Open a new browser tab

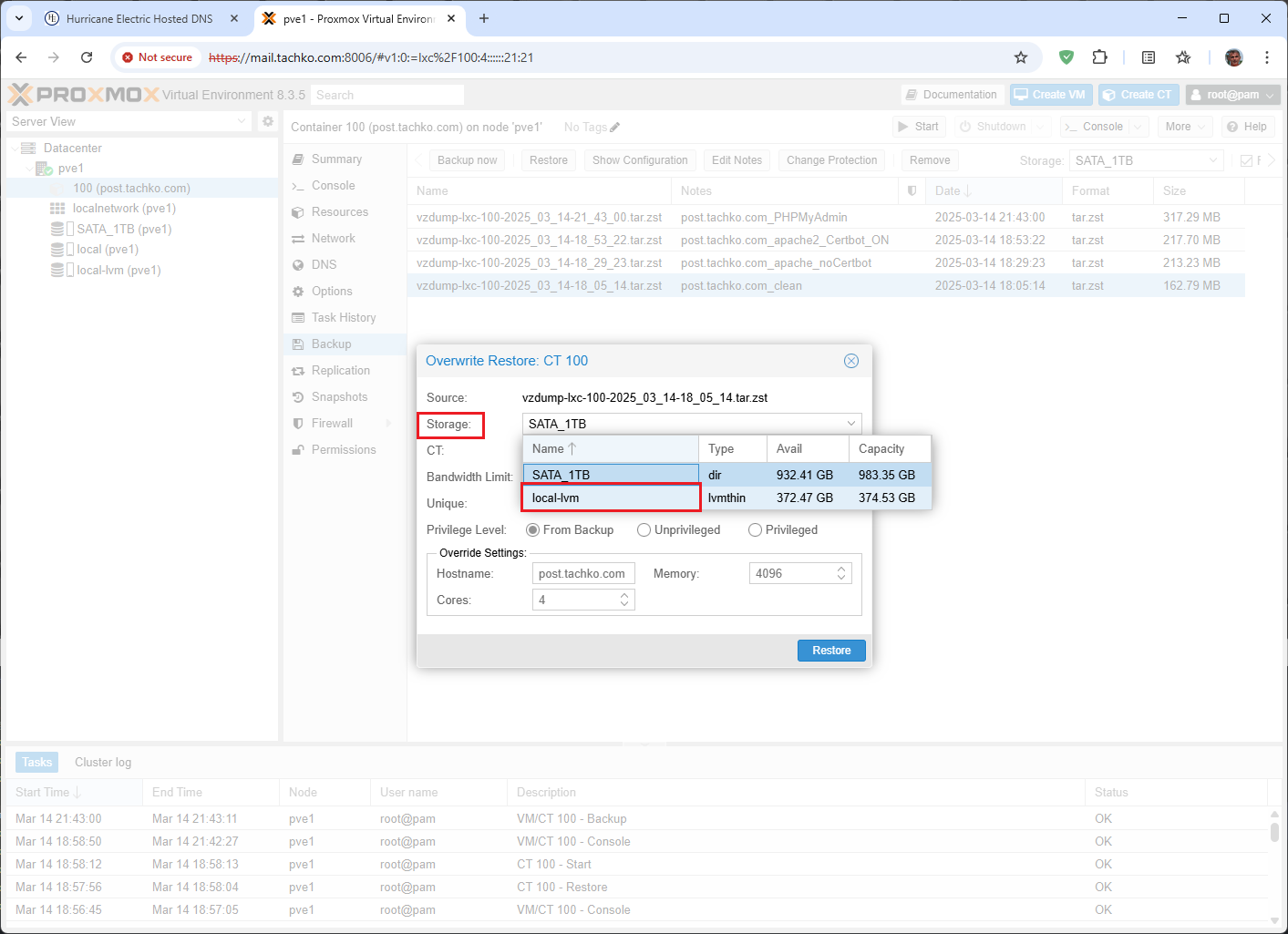click(x=484, y=18)
